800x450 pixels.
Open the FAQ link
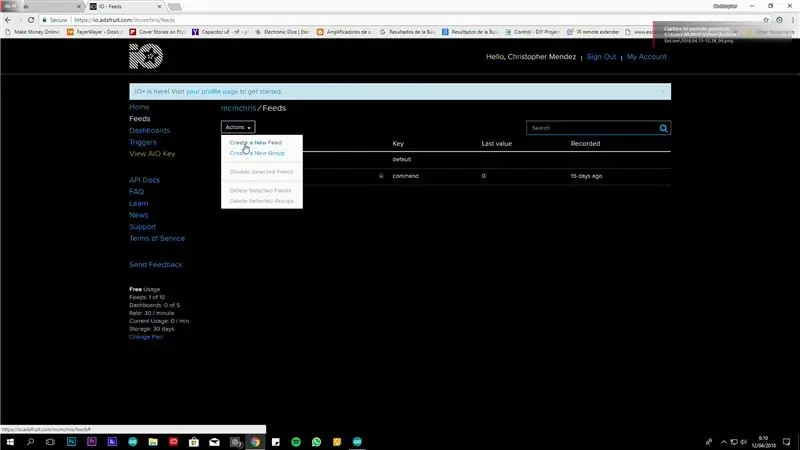pyautogui.click(x=137, y=192)
